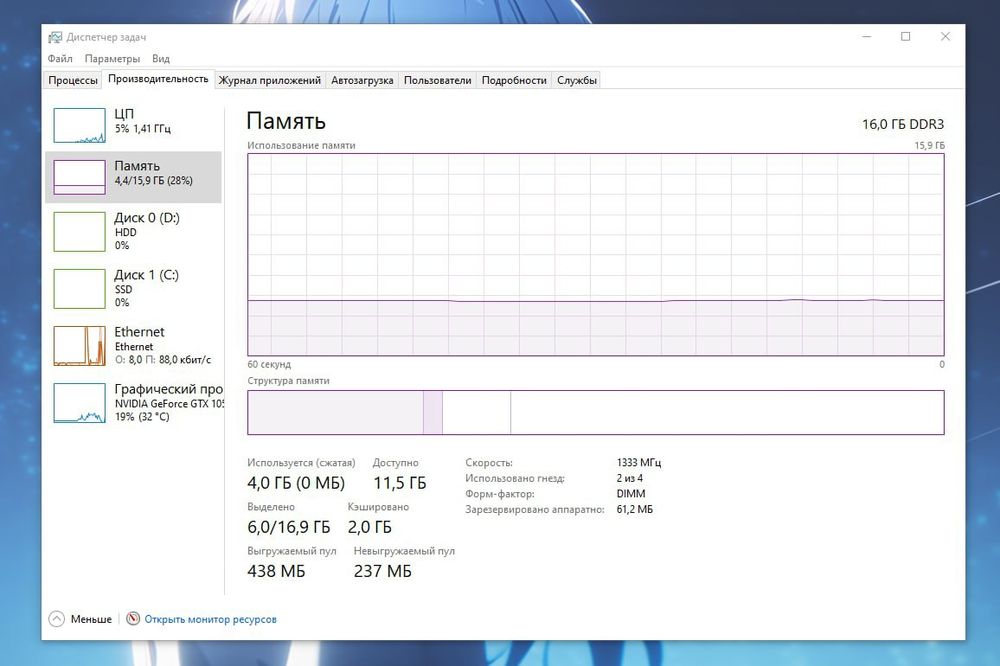Select the Память mini graph thumbnail
1000x666 pixels.
click(80, 177)
